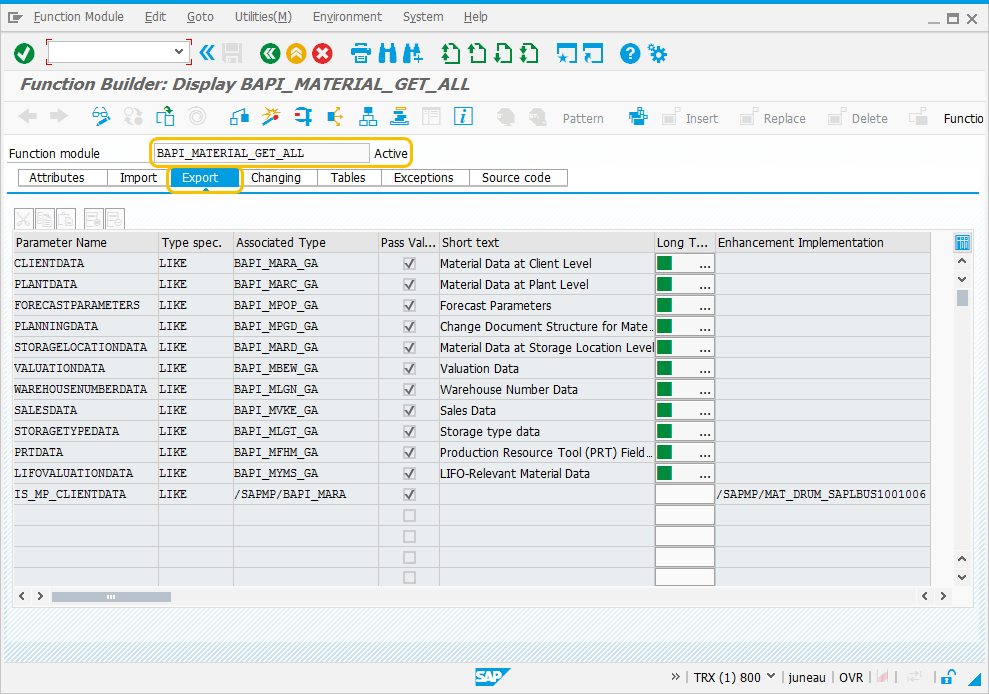Image resolution: width=989 pixels, height=694 pixels.
Task: Switch to the Import tab
Action: (138, 178)
